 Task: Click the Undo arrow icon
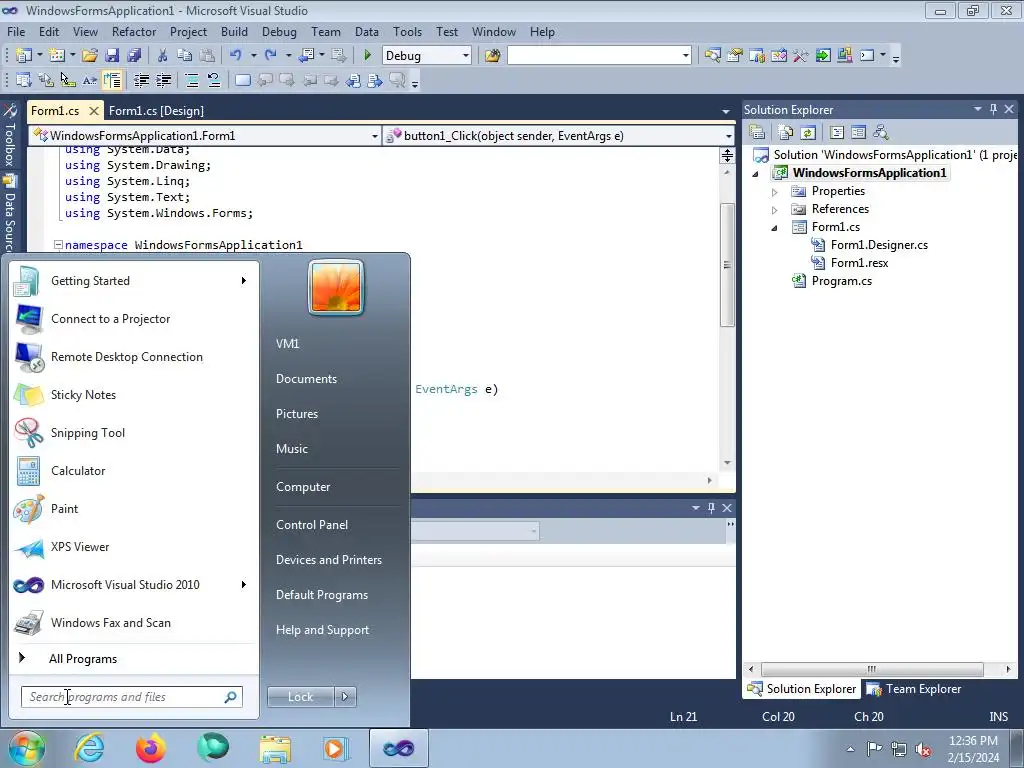[x=236, y=56]
